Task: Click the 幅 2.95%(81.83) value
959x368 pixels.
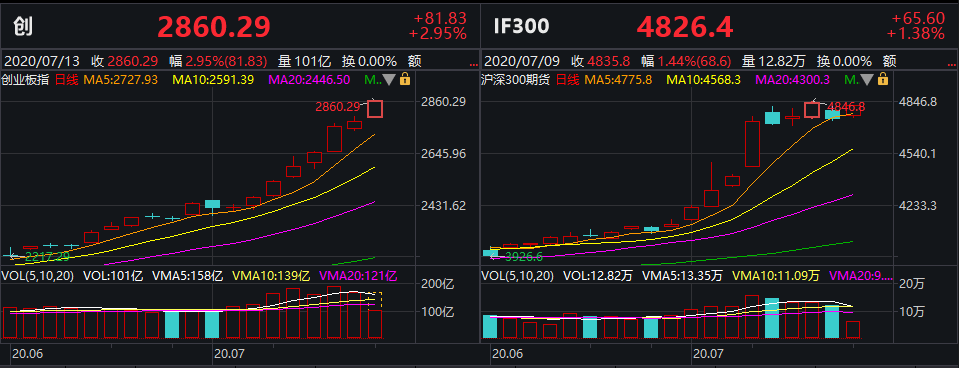Action: coord(218,62)
